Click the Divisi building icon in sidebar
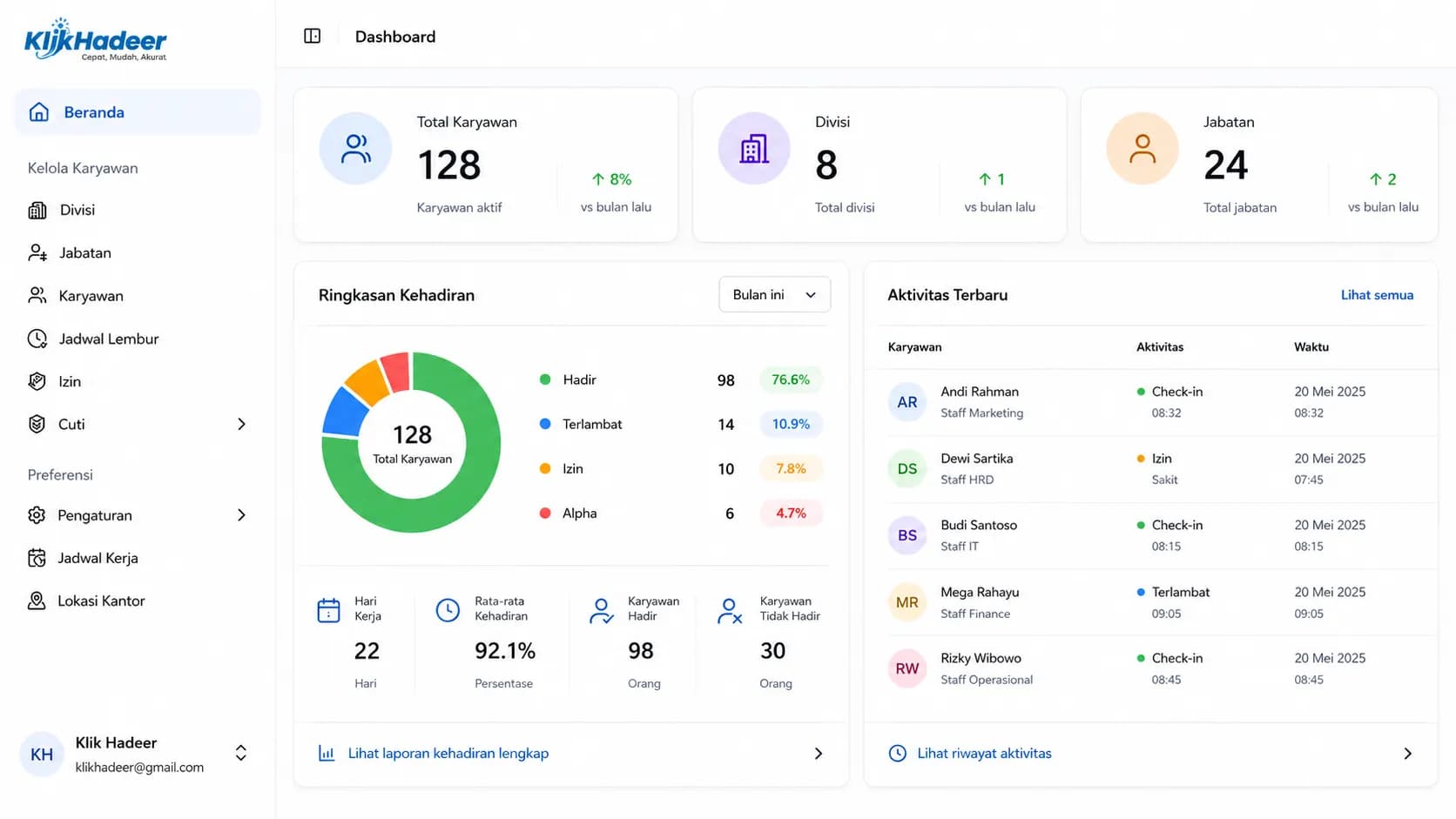The width and height of the screenshot is (1456, 819). [37, 210]
